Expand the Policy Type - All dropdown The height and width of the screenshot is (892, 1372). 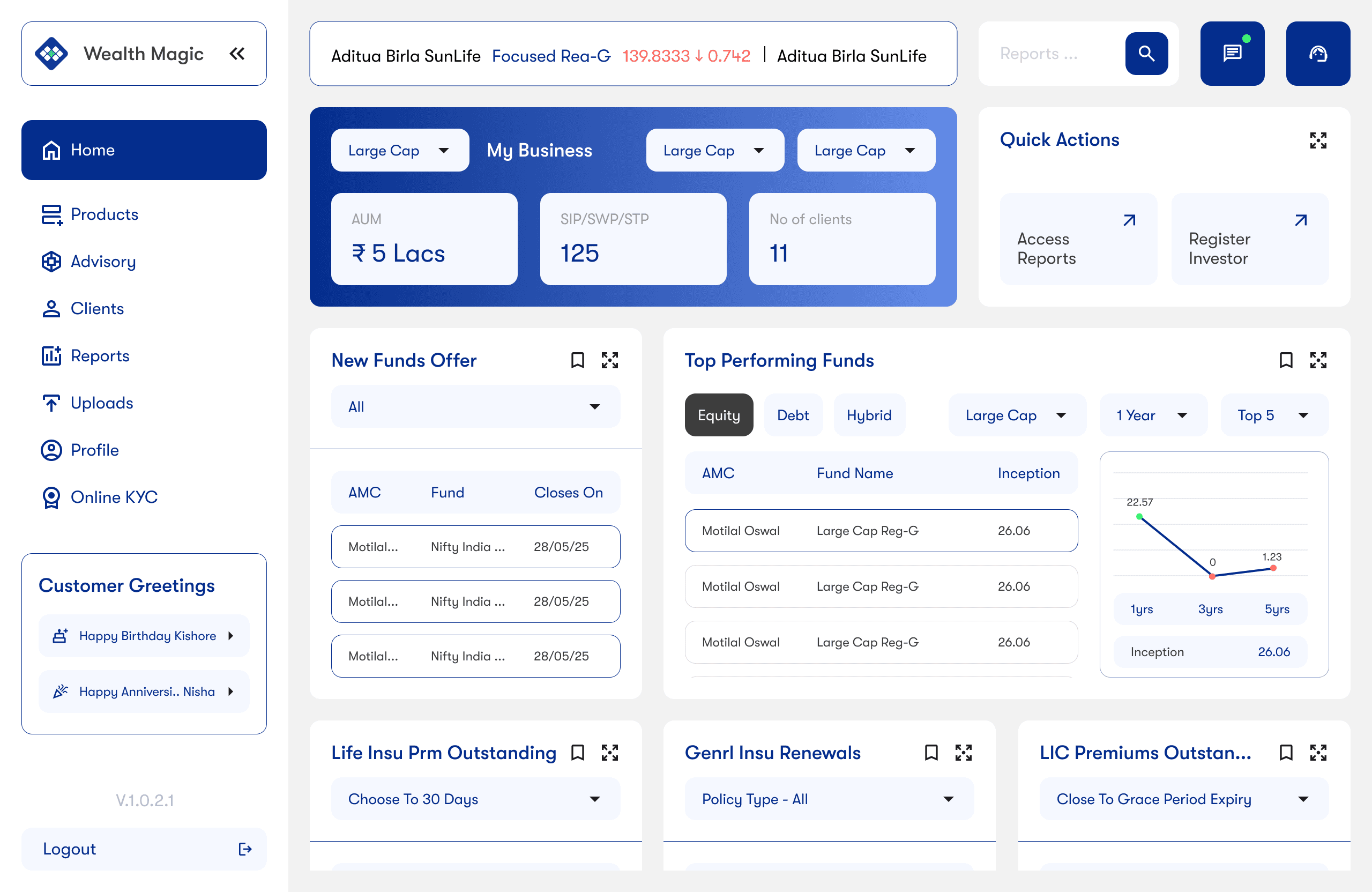(x=829, y=799)
